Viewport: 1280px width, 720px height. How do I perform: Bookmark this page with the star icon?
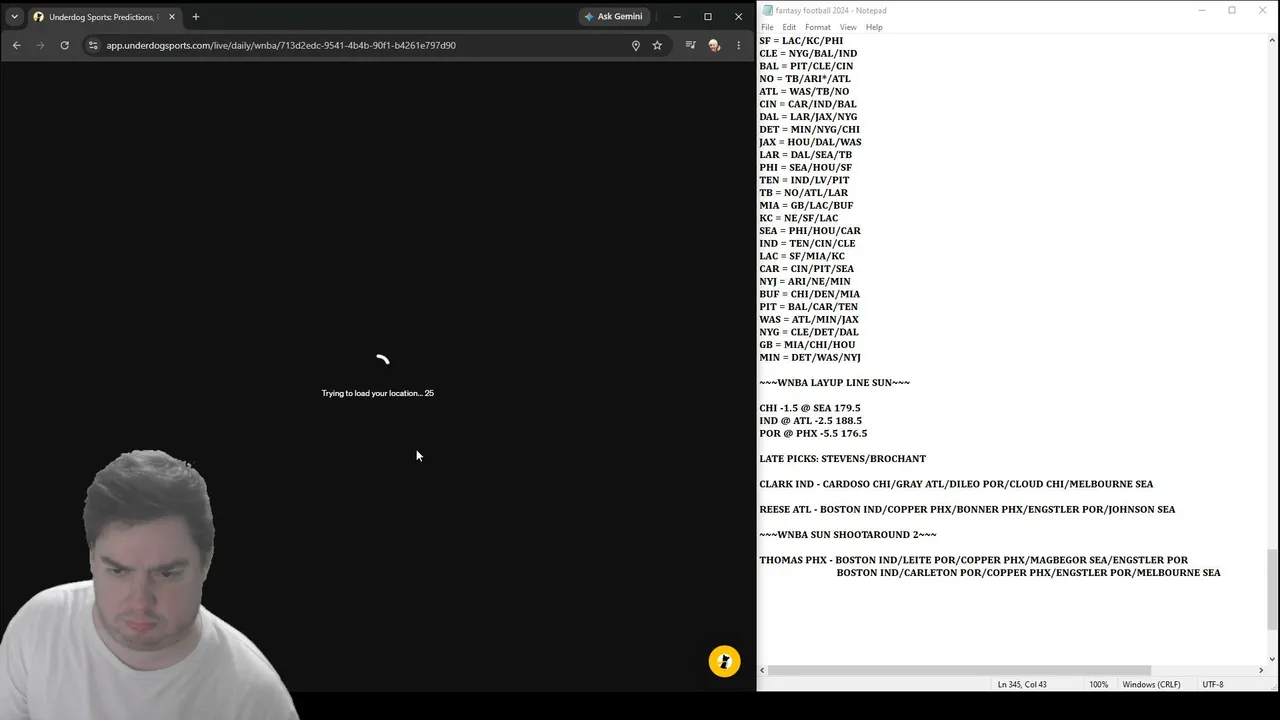657,45
